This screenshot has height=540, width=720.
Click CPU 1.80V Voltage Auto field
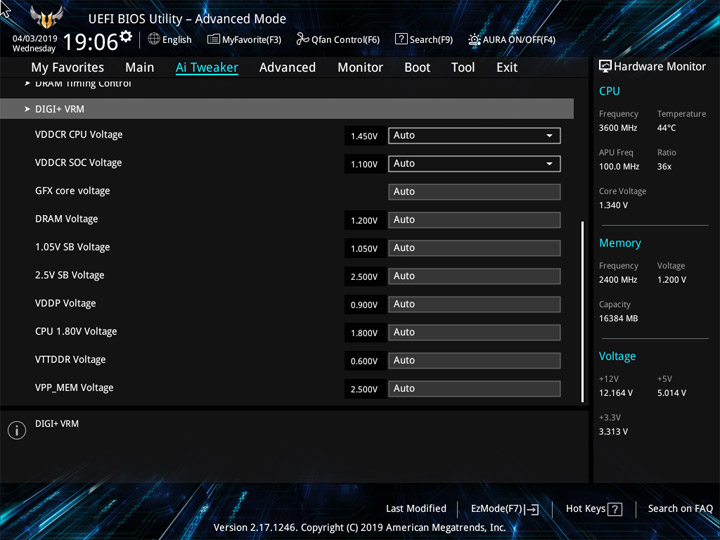474,332
